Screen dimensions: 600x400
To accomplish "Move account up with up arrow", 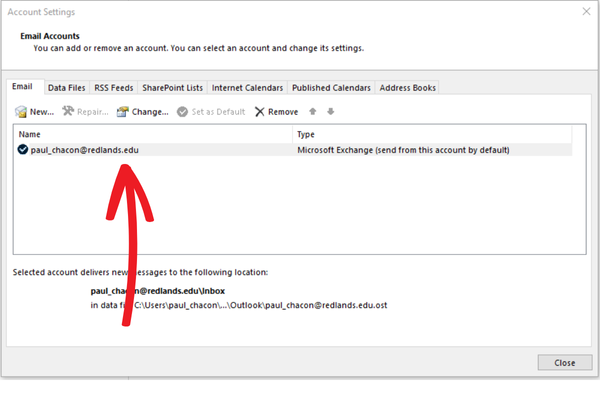I will (314, 112).
